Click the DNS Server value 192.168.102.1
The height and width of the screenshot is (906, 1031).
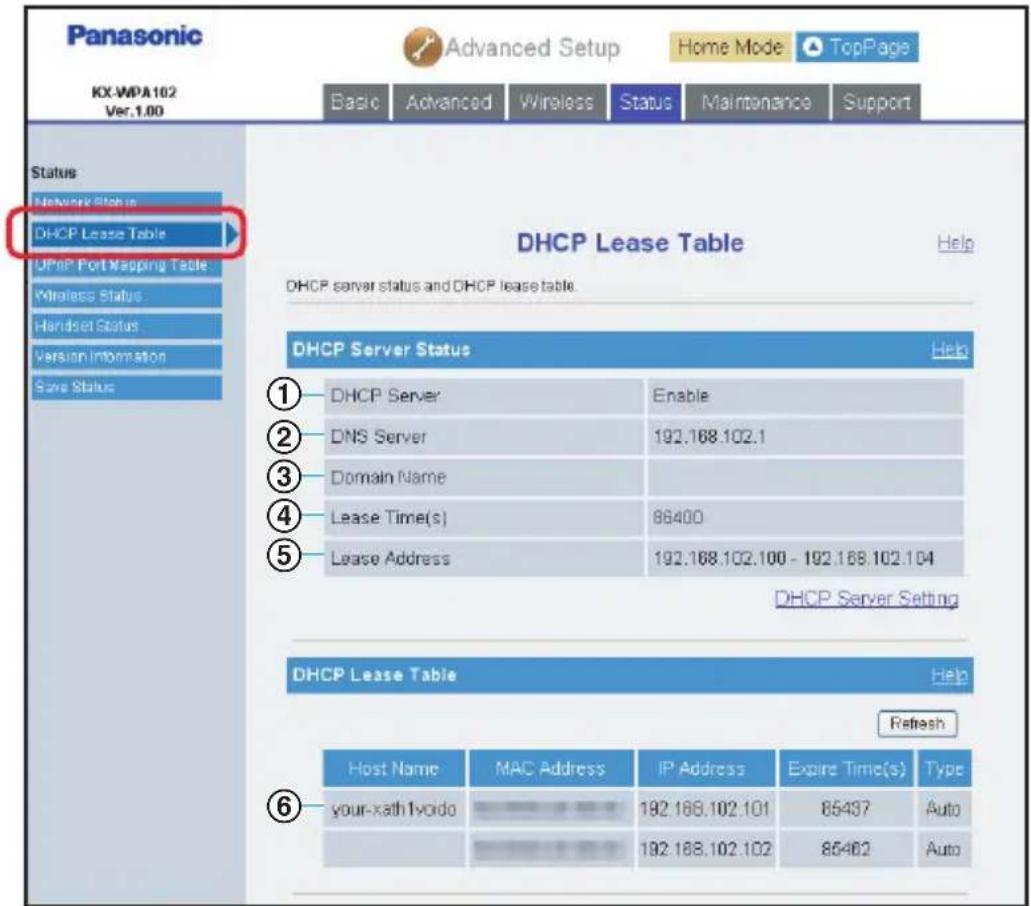coord(709,437)
